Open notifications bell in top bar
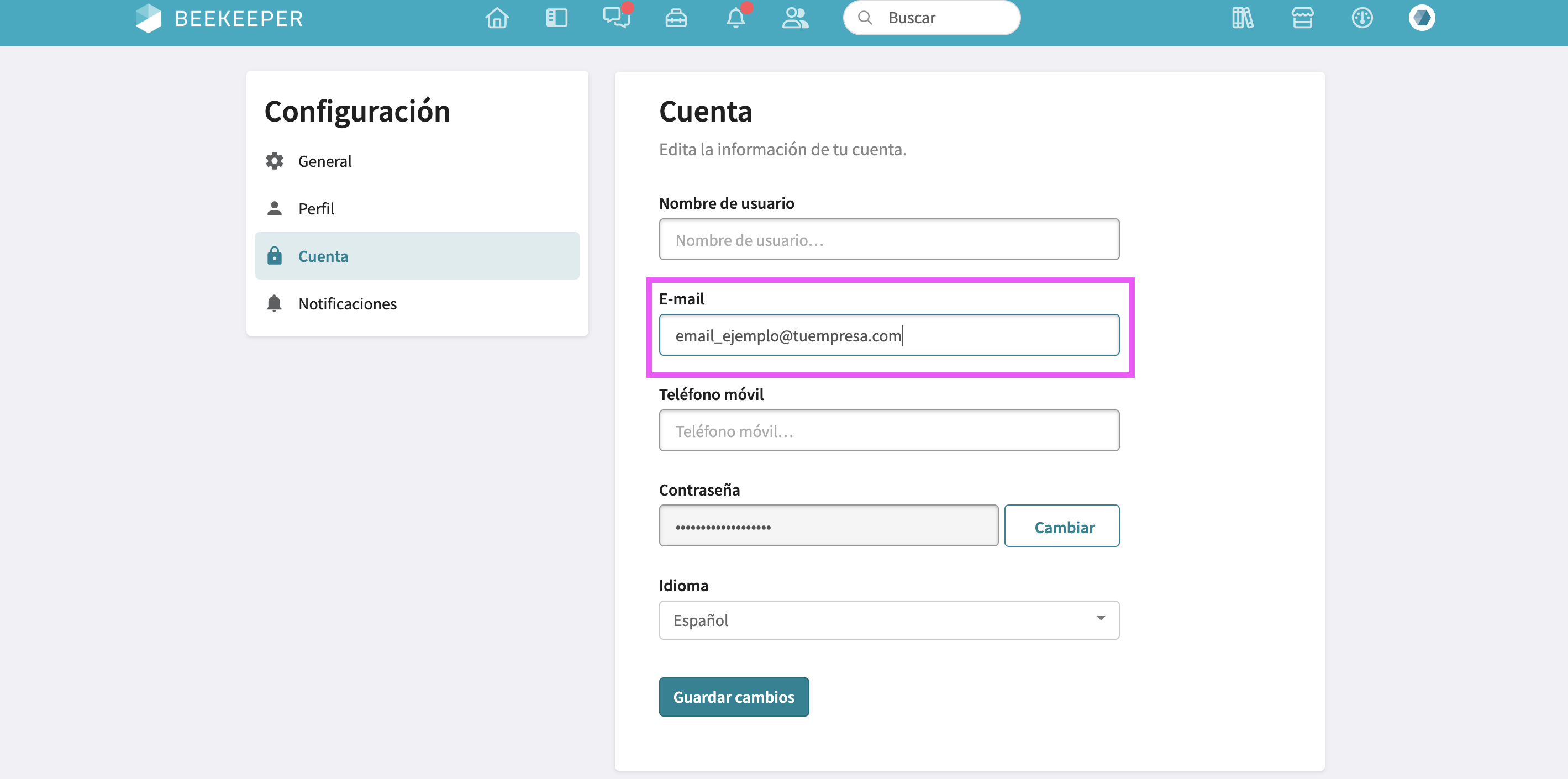The height and width of the screenshot is (779, 1568). pyautogui.click(x=735, y=18)
